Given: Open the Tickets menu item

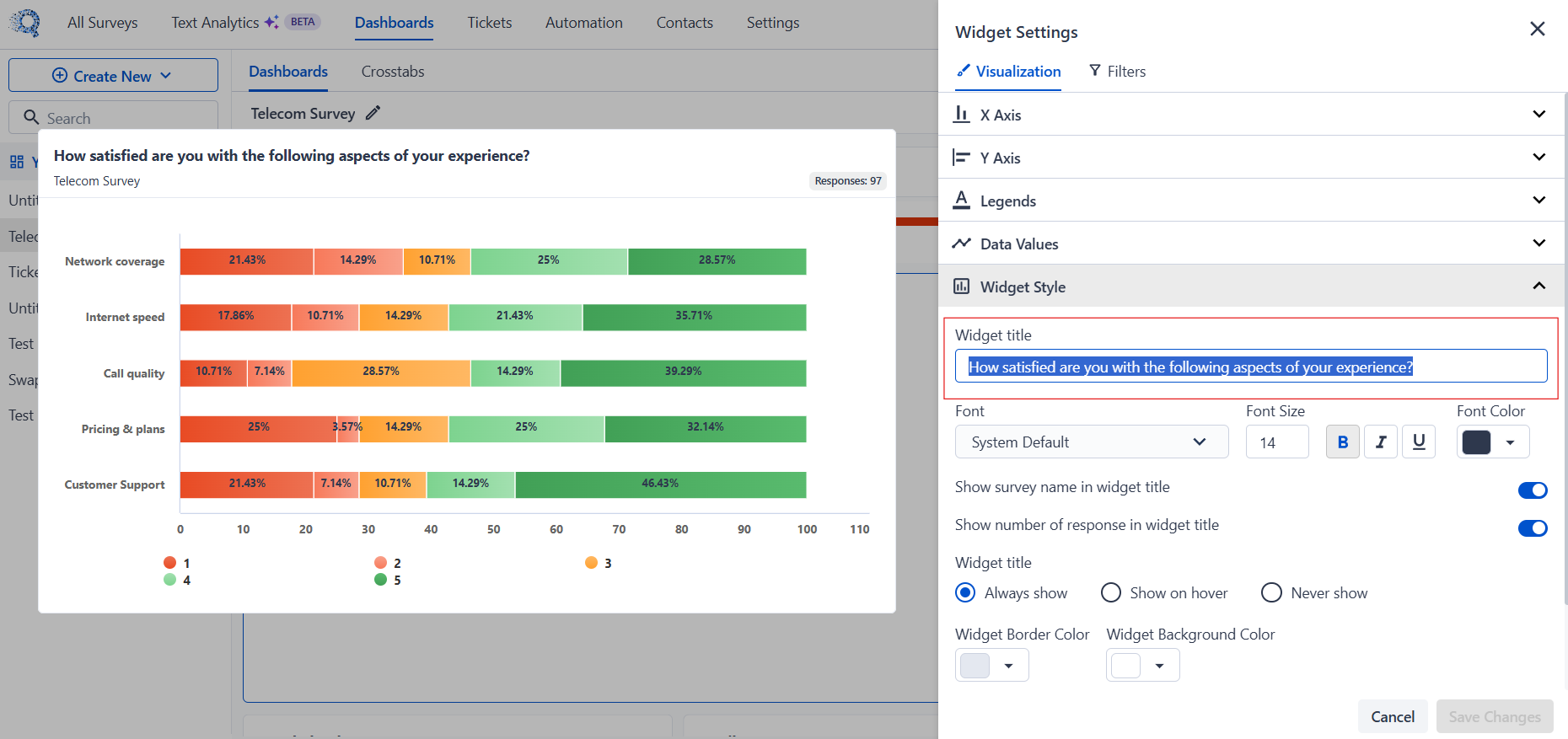Looking at the screenshot, I should (490, 23).
